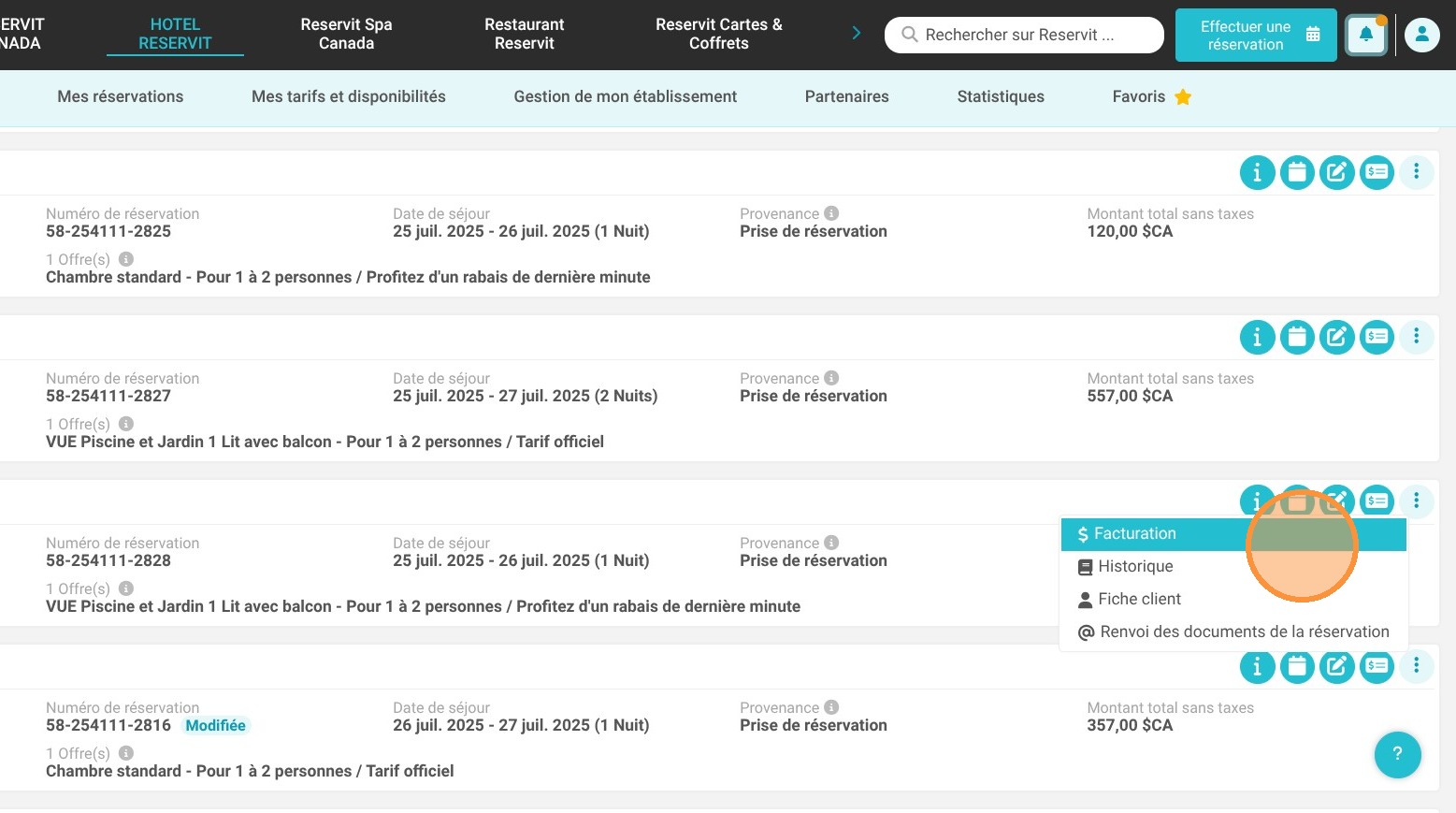Screen dimensions: 1456x813
Task: Switch to Restaurant Reservit tab
Action: coord(525,34)
